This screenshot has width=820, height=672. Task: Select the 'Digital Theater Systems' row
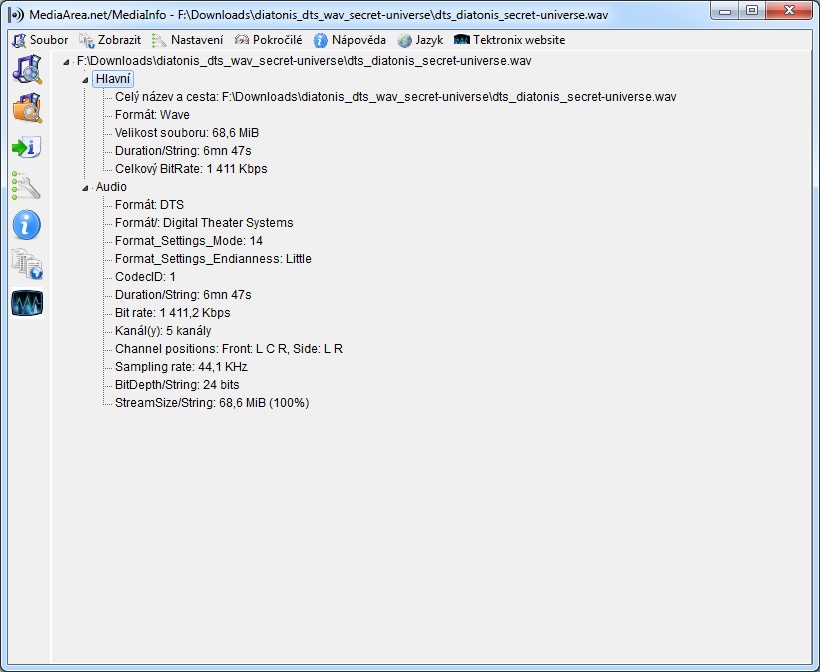point(204,223)
